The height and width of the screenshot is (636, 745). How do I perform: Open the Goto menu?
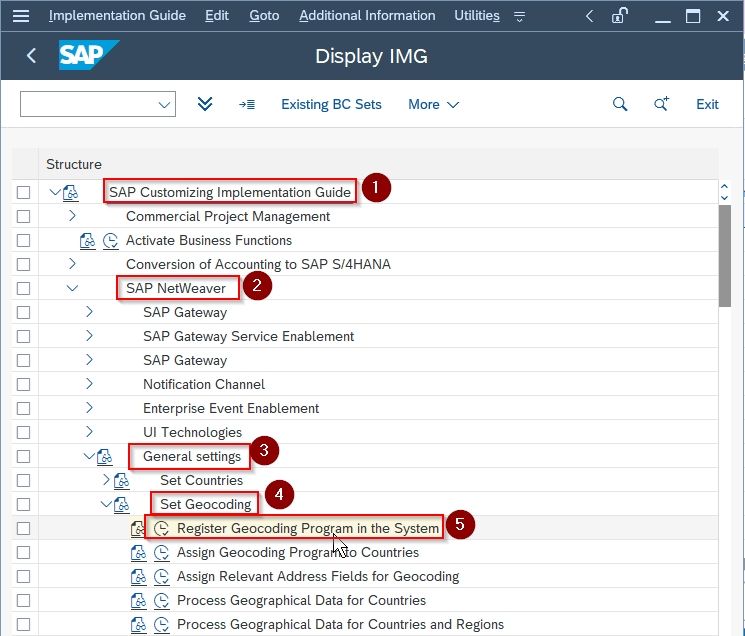[x=264, y=16]
